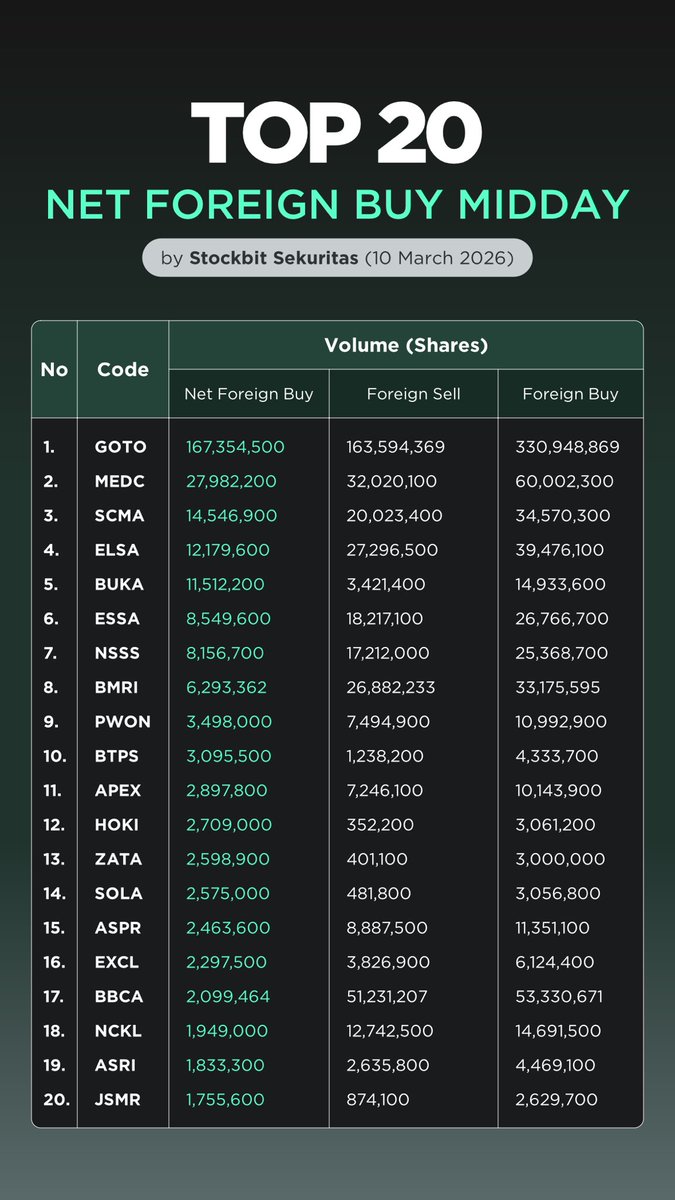Viewport: 675px width, 1200px height.
Task: Select stock code SOLA
Action: pos(119,893)
